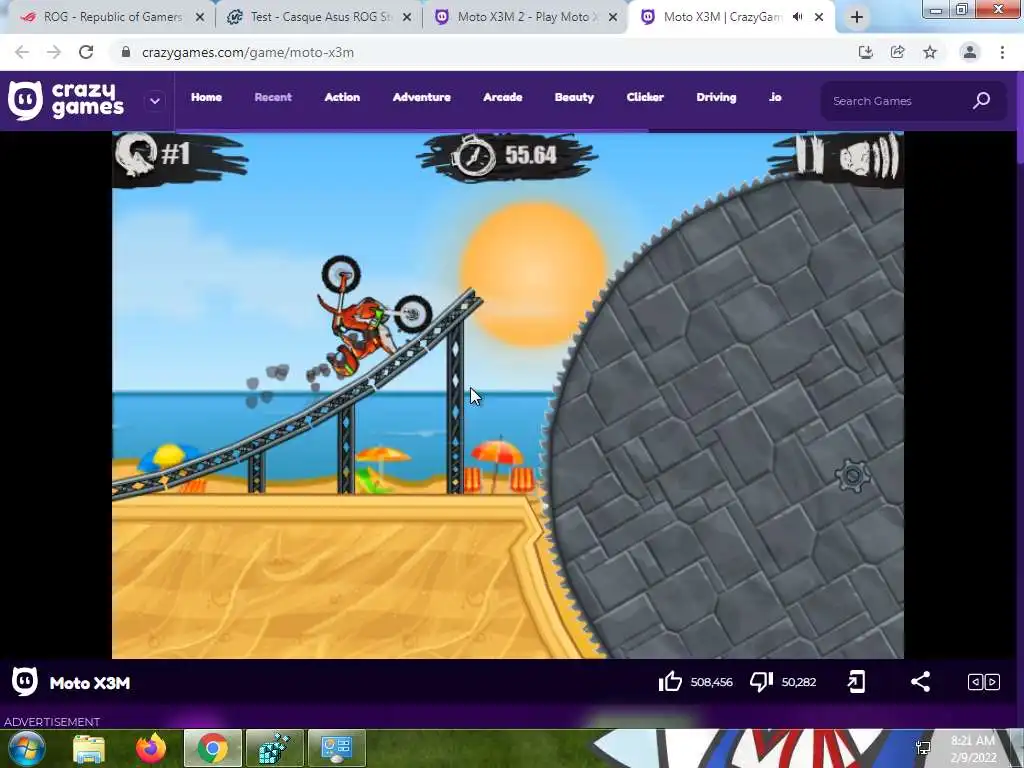Reload the current page
The image size is (1024, 768).
tap(86, 52)
